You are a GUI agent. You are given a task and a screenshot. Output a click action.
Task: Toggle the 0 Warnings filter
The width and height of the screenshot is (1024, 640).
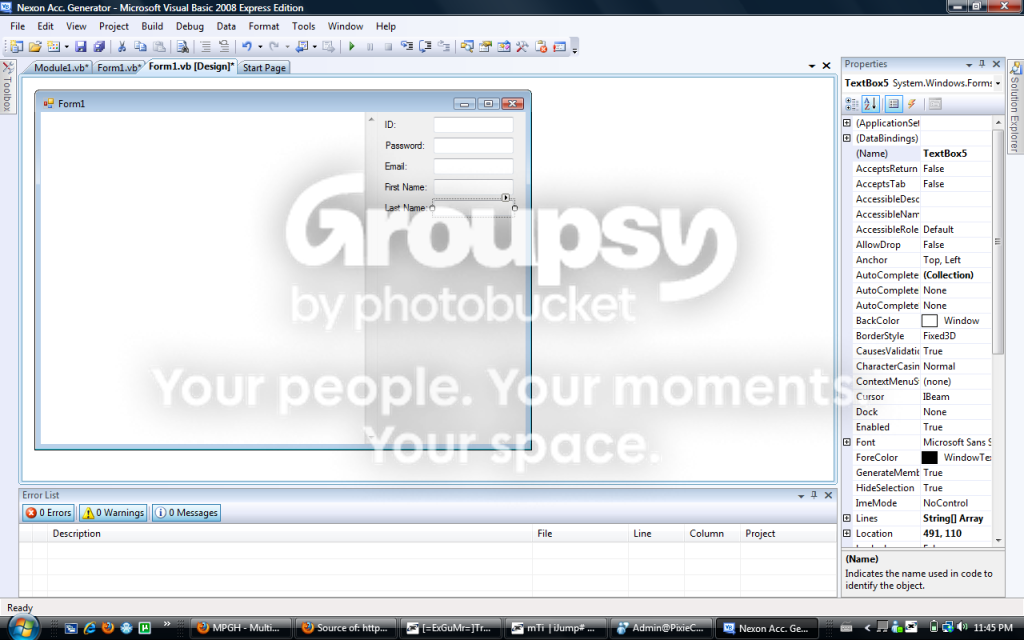[113, 513]
